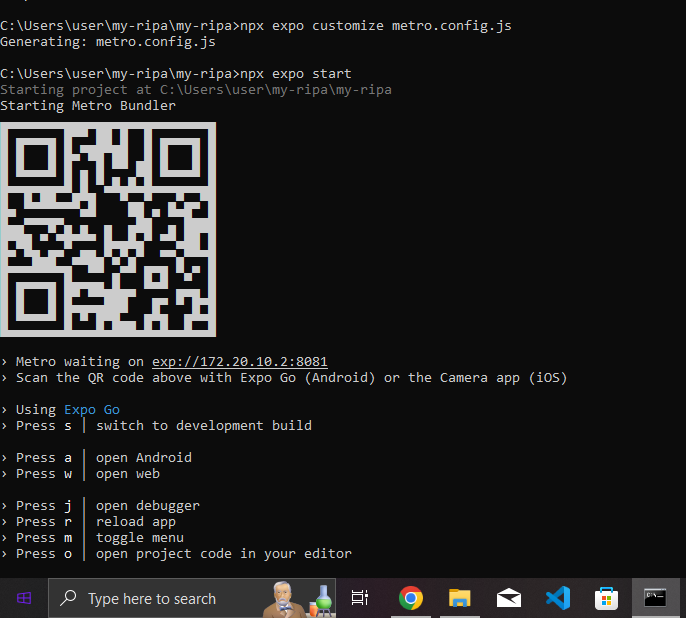Click 'open project code in your editor'
The image size is (686, 618).
tap(224, 554)
